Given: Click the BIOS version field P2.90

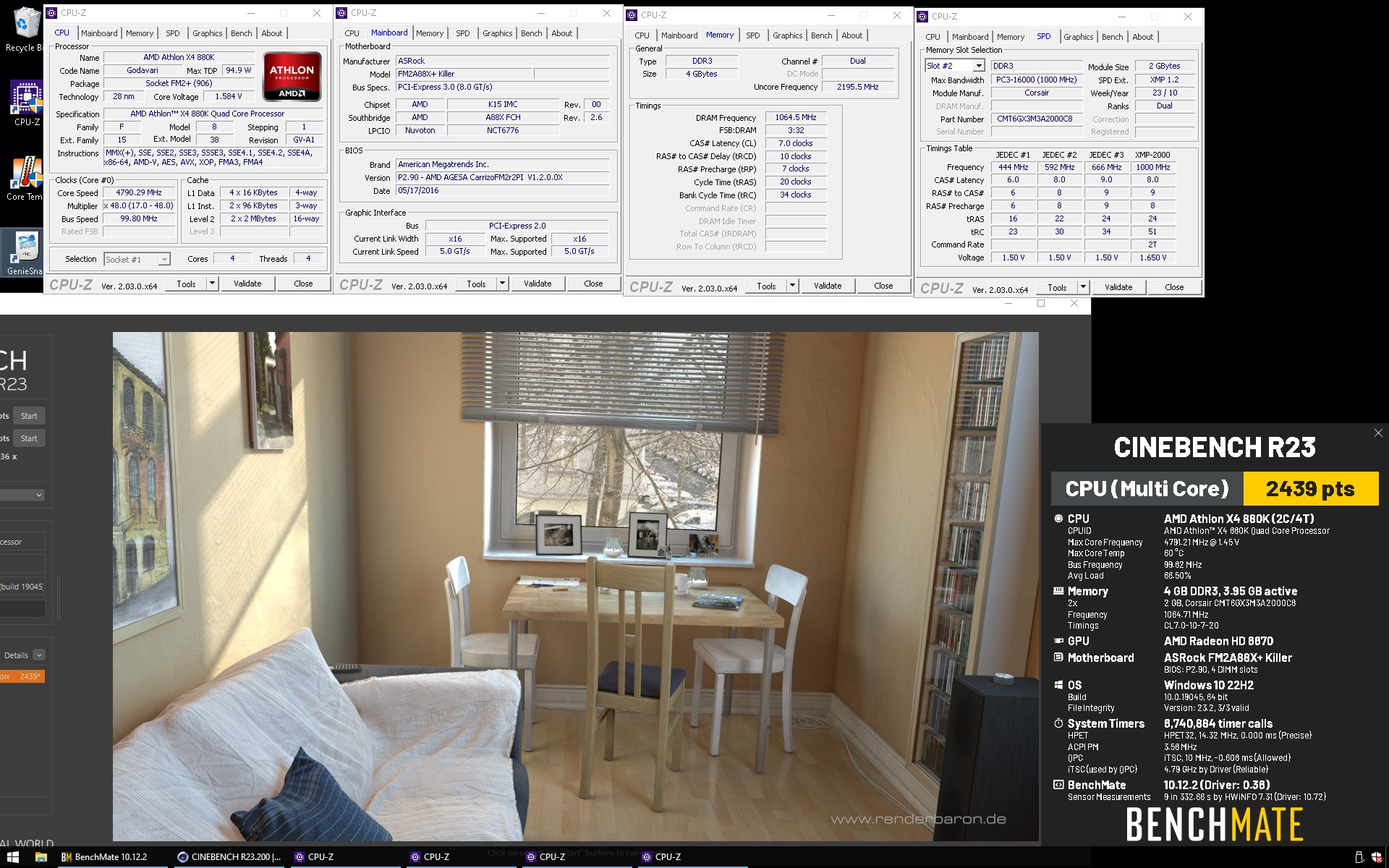Looking at the screenshot, I should [504, 177].
